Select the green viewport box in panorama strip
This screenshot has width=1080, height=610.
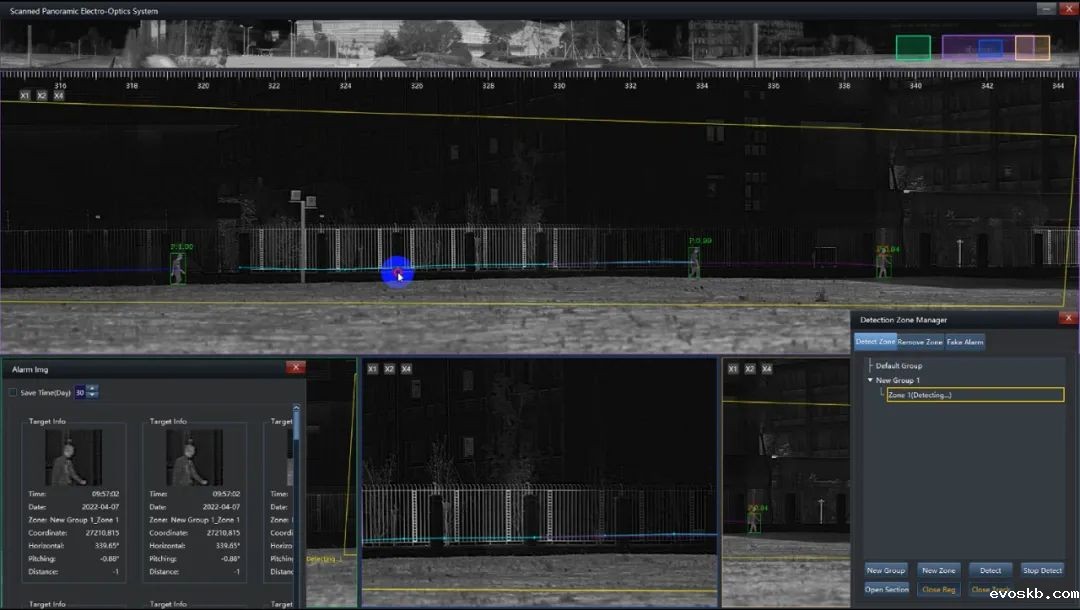[912, 47]
